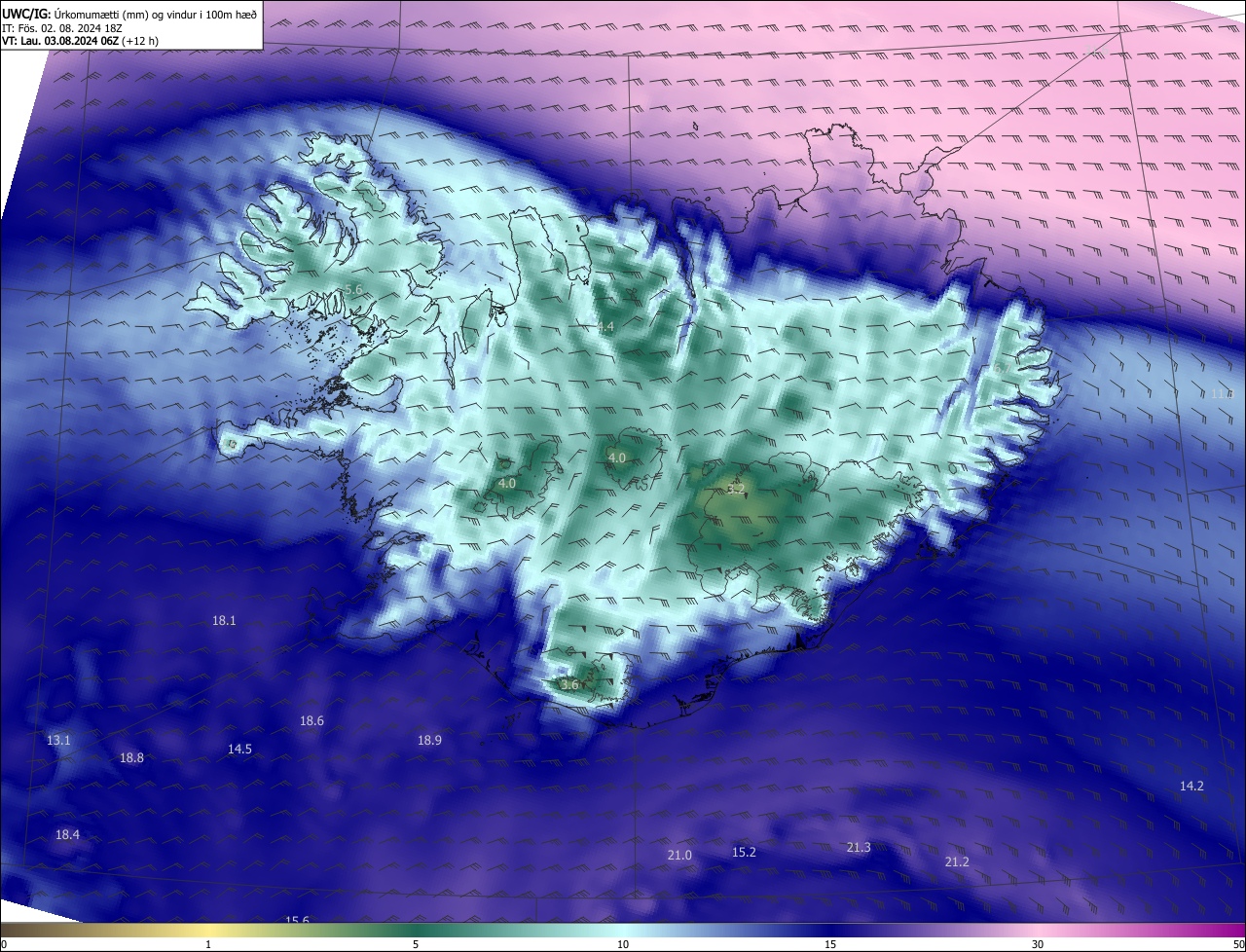This screenshot has width=1246, height=952.
Task: Click the value 3.6 near the south coast
Action: coord(569,684)
